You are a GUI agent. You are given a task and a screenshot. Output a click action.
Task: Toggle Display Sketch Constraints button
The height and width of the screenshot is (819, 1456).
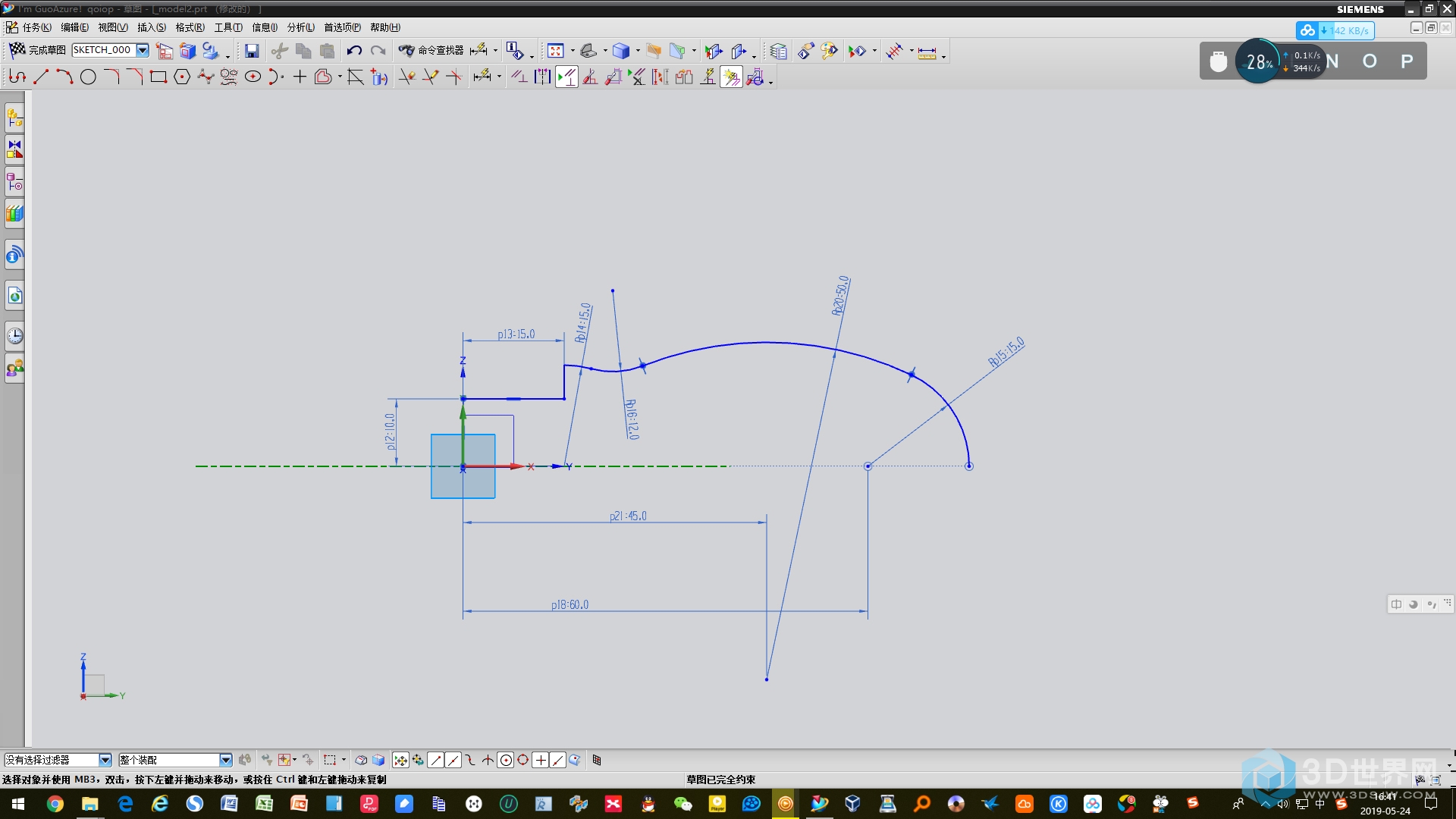pos(566,77)
